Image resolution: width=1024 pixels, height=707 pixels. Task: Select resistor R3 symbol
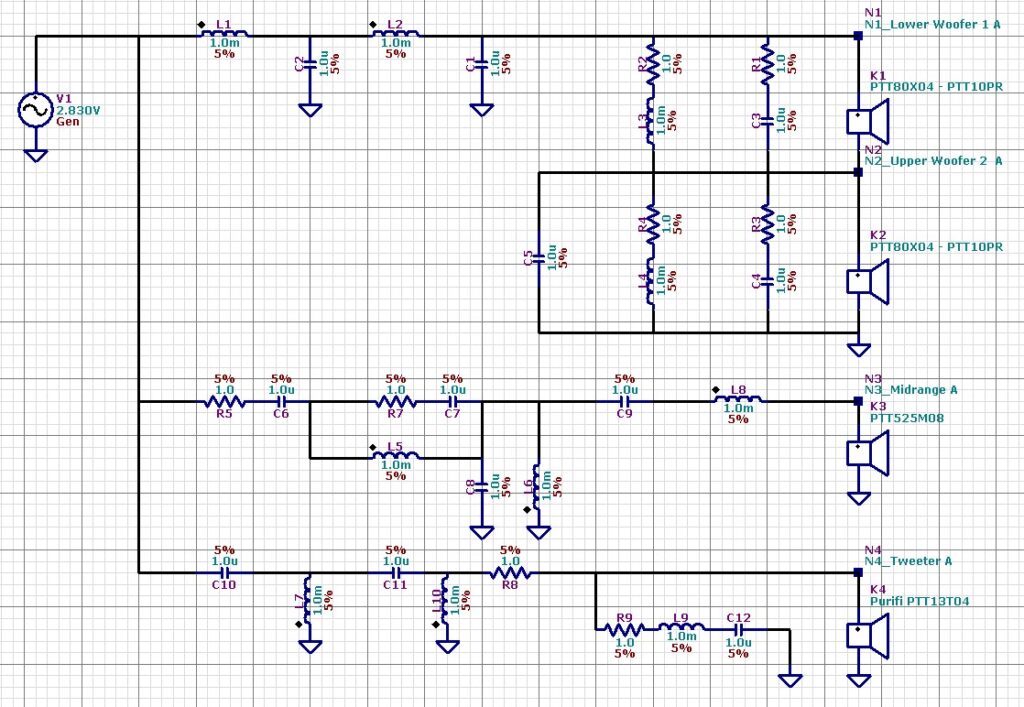click(x=767, y=225)
